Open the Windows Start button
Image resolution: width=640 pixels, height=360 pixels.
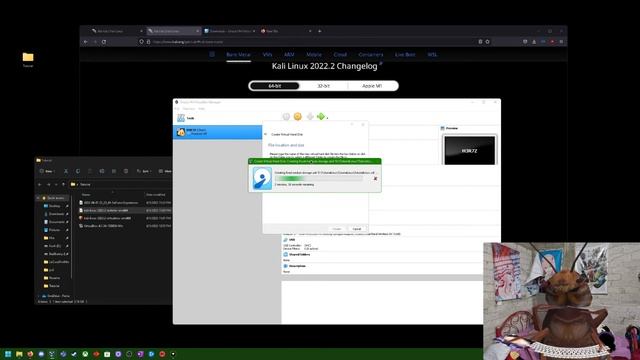coord(8,354)
